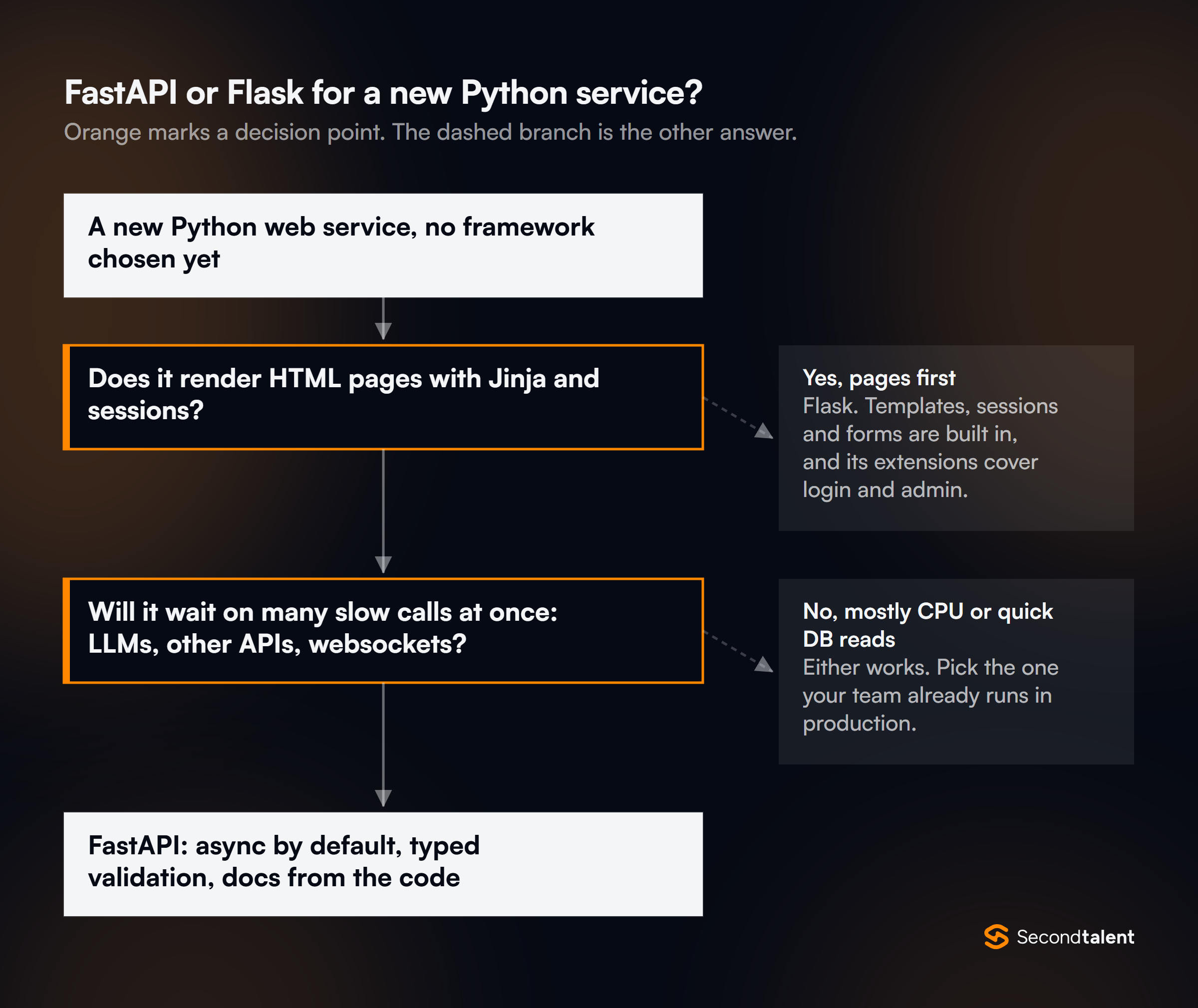Click the Secondtalent brand name text
This screenshot has width=1198, height=1008.
point(1075,937)
